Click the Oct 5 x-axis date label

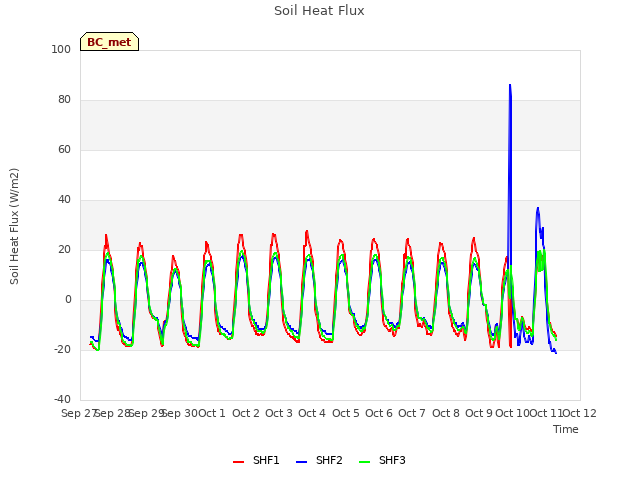(x=346, y=413)
